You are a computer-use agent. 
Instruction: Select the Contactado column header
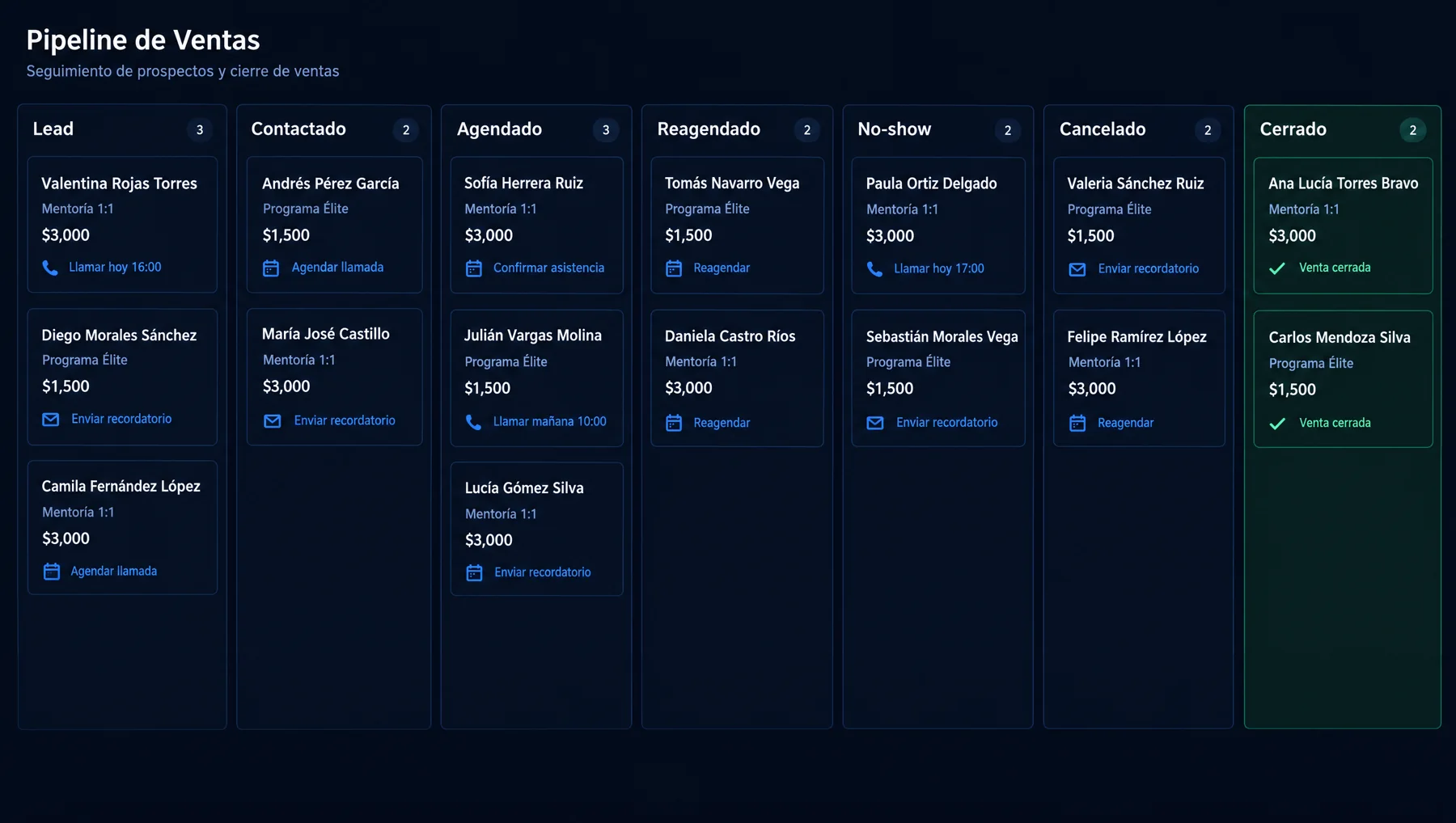tap(298, 129)
